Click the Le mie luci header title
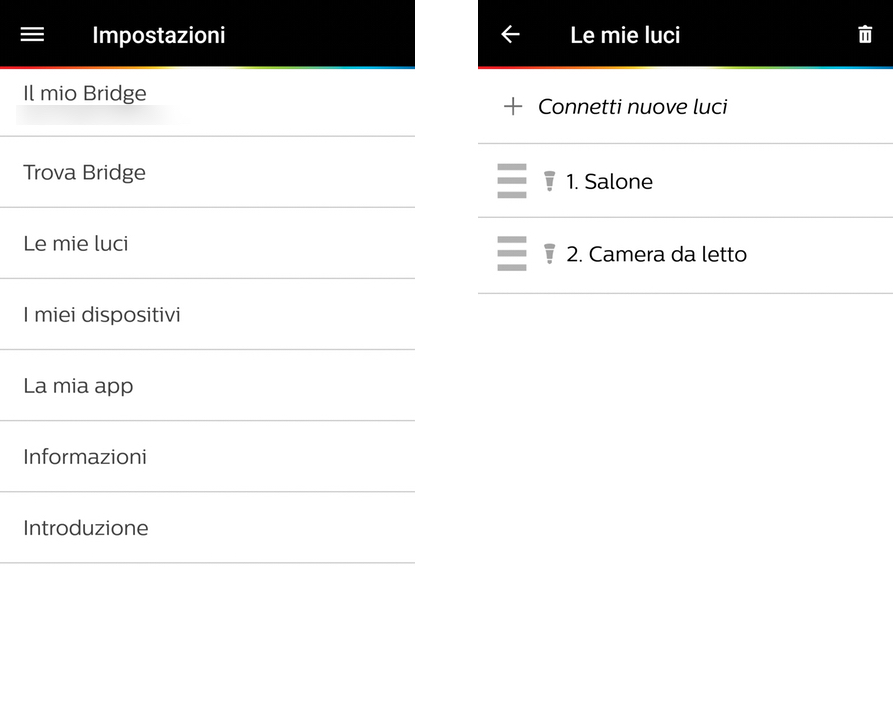The height and width of the screenshot is (711, 893). (x=625, y=35)
